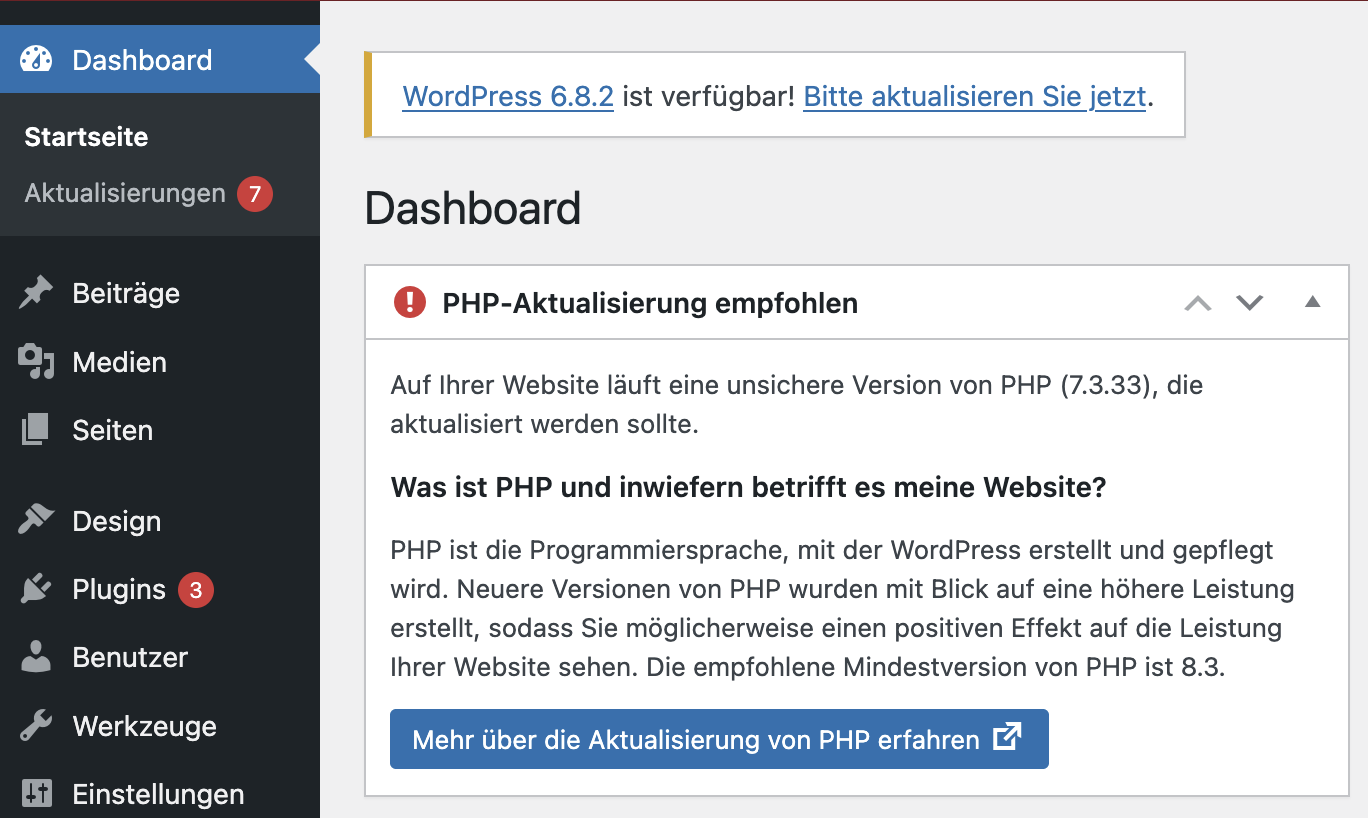This screenshot has width=1368, height=818.
Task: Click the Plugins plug icon
Action: [x=36, y=589]
